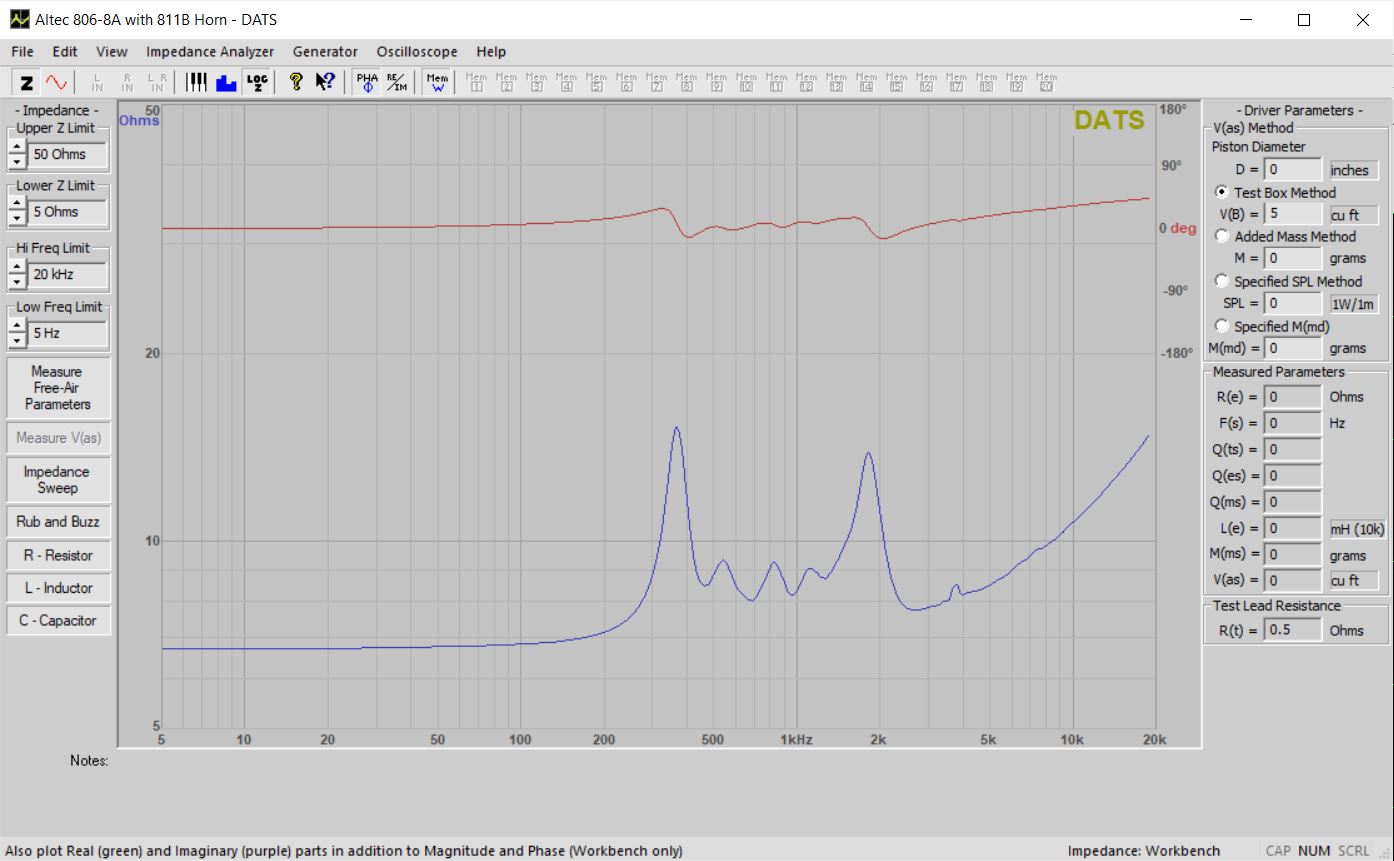
Task: Click the L - Inductor button
Action: pyautogui.click(x=57, y=588)
